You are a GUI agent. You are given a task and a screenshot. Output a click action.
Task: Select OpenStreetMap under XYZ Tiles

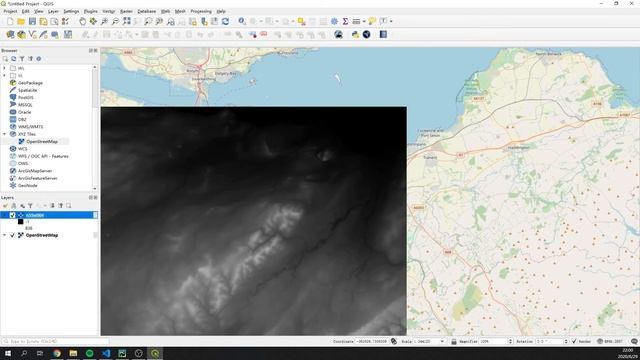(x=42, y=142)
